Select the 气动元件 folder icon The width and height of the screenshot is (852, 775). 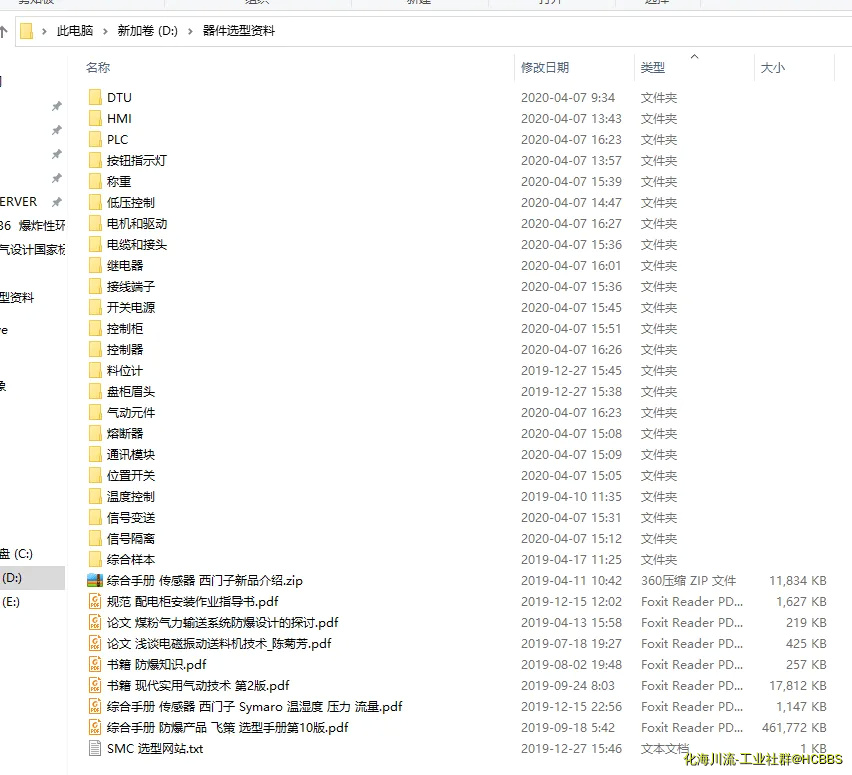[x=95, y=412]
